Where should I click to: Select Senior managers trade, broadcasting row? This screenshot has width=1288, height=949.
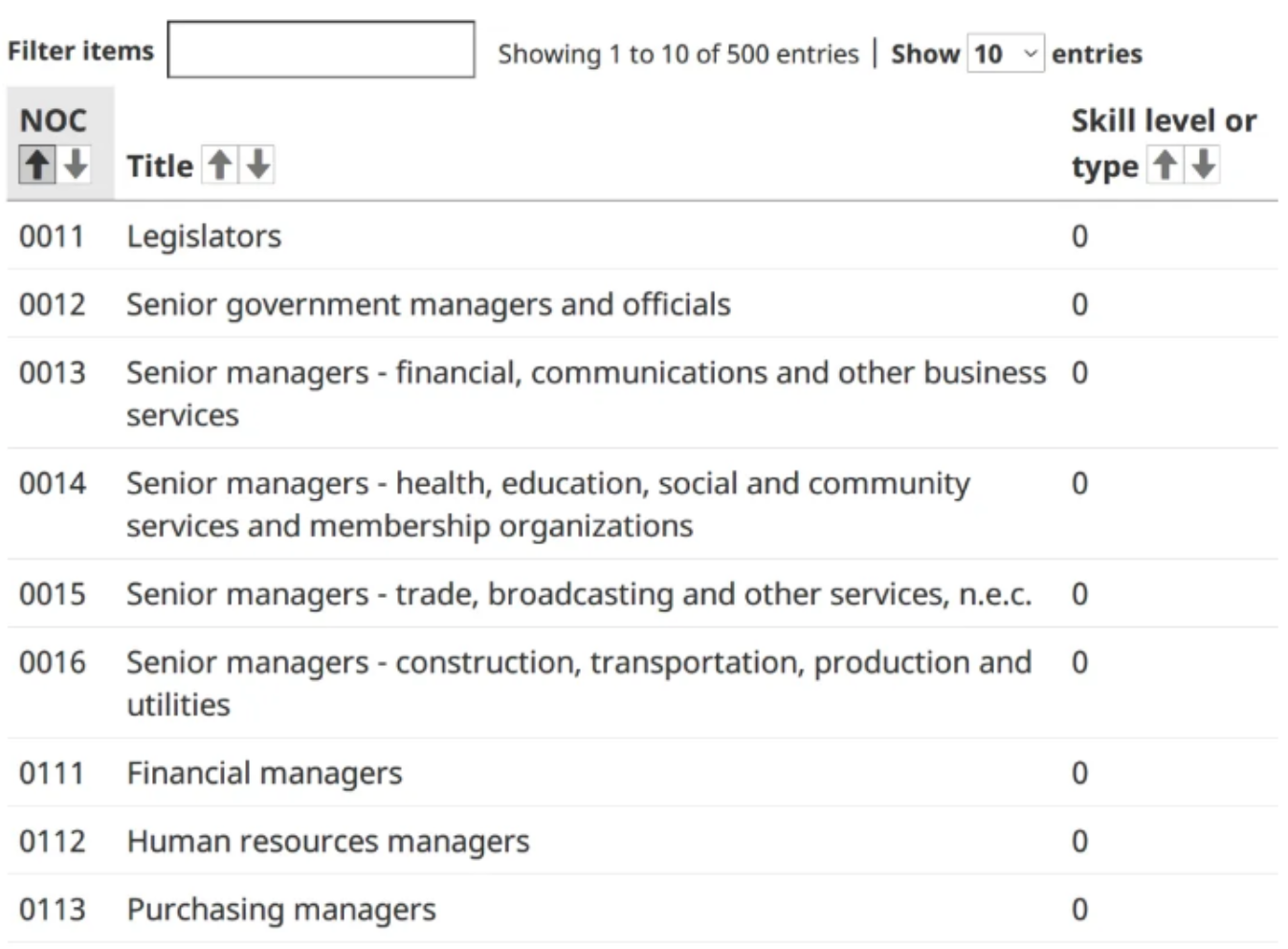click(578, 594)
